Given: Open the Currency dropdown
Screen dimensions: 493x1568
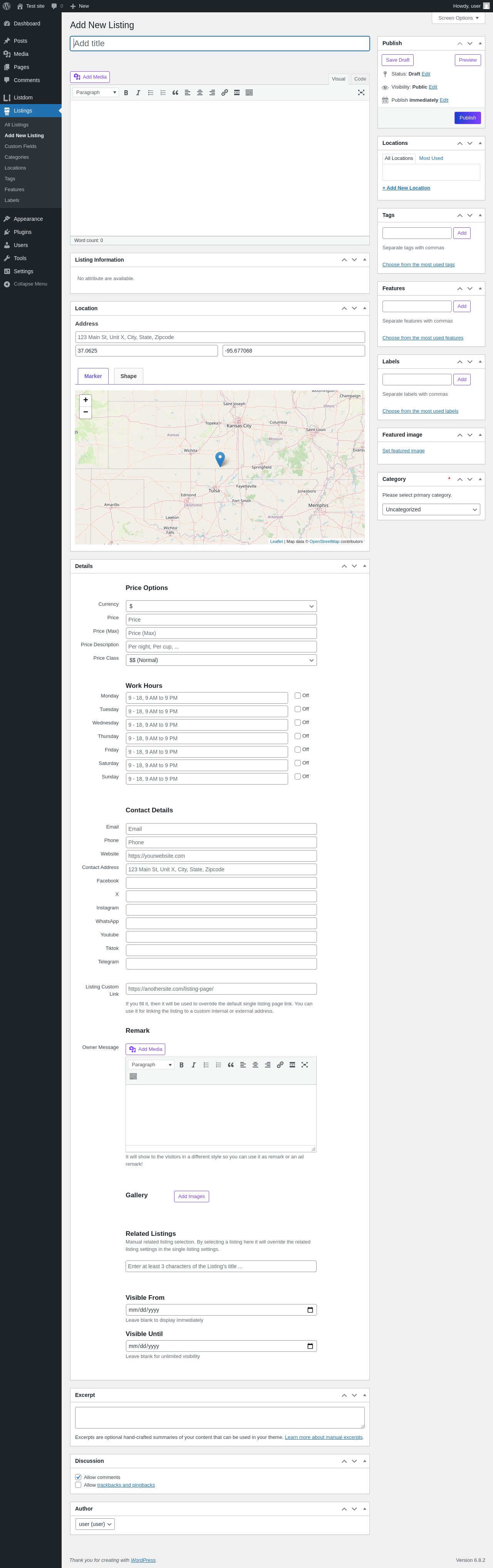Looking at the screenshot, I should [x=221, y=606].
